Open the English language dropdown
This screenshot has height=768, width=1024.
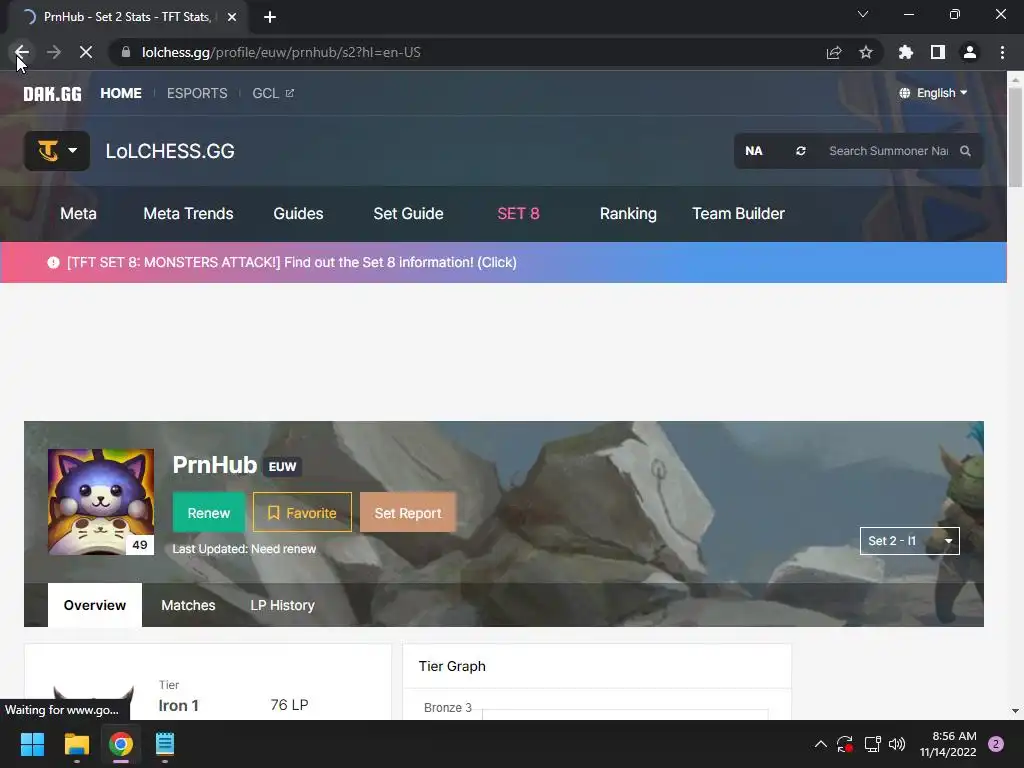coord(933,93)
